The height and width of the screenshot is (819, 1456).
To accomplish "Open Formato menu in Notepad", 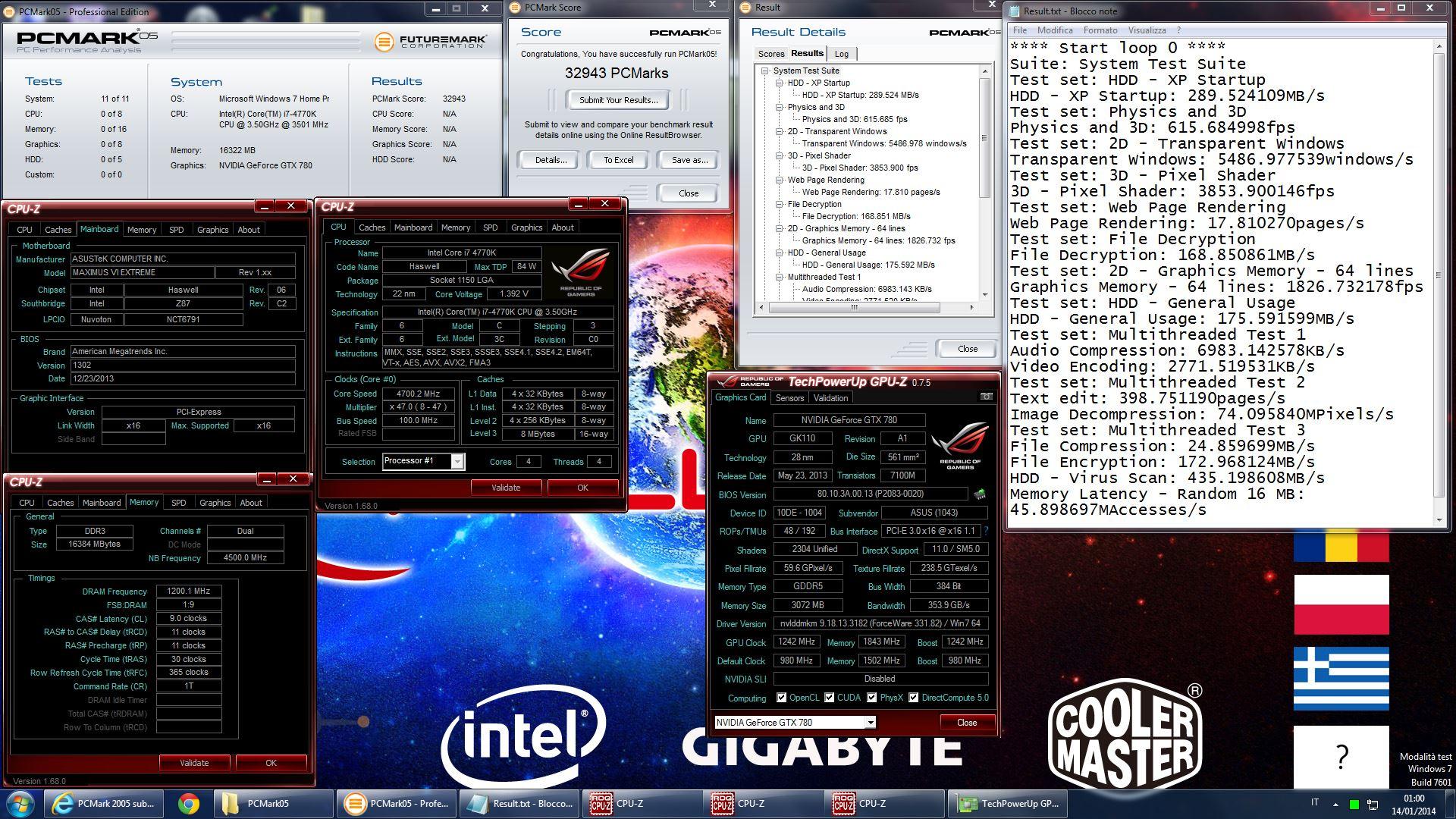I will click(1100, 30).
